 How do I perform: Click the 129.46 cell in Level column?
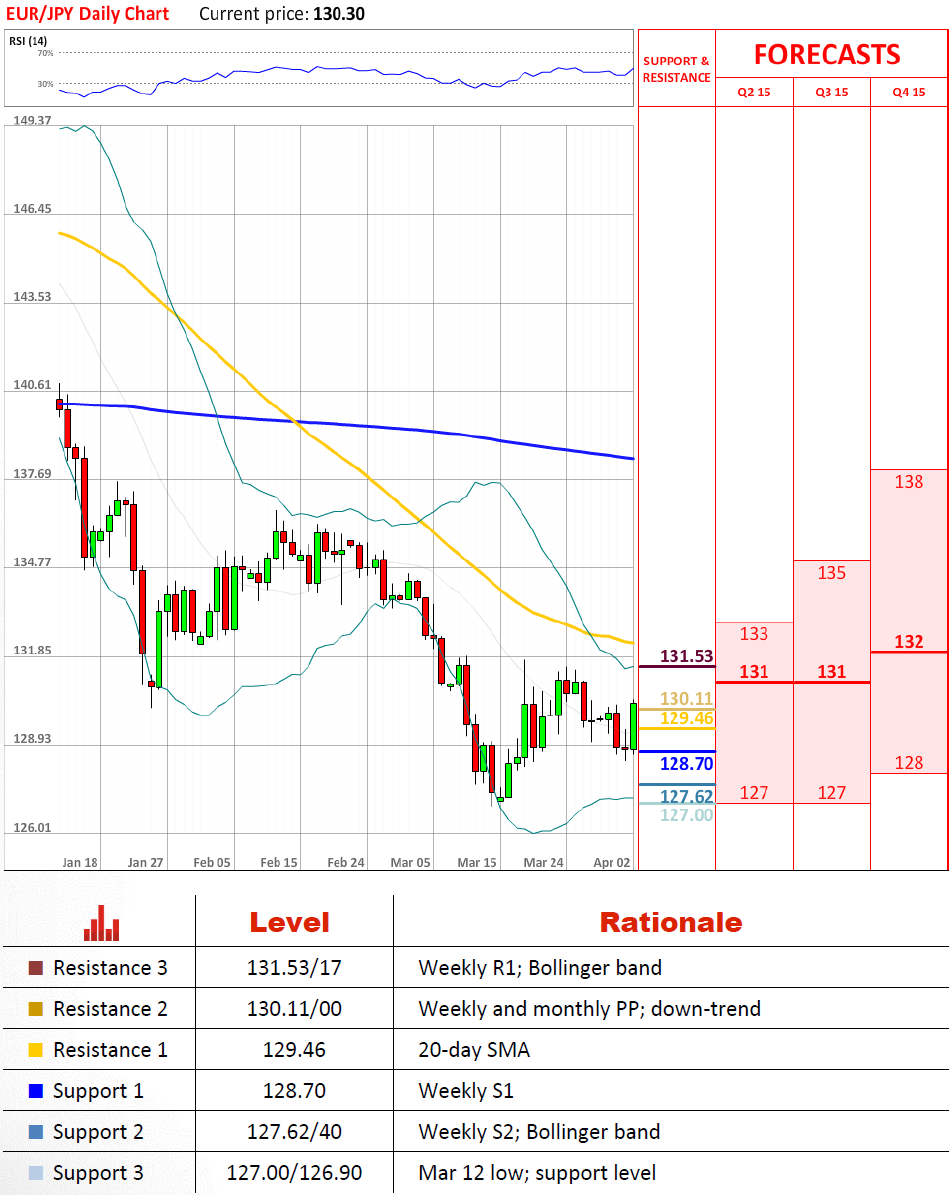click(x=294, y=1050)
